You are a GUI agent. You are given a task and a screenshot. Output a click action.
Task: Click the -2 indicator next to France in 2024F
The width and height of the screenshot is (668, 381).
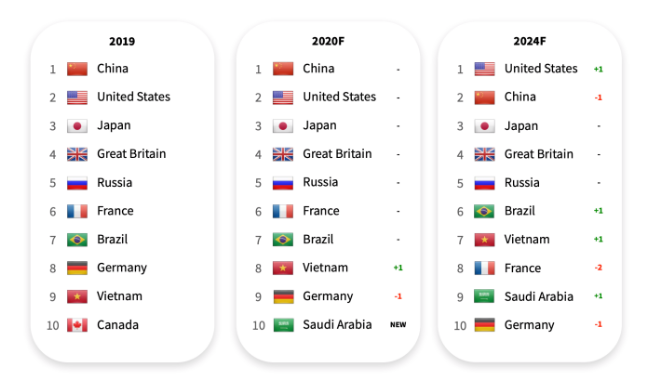click(x=598, y=268)
